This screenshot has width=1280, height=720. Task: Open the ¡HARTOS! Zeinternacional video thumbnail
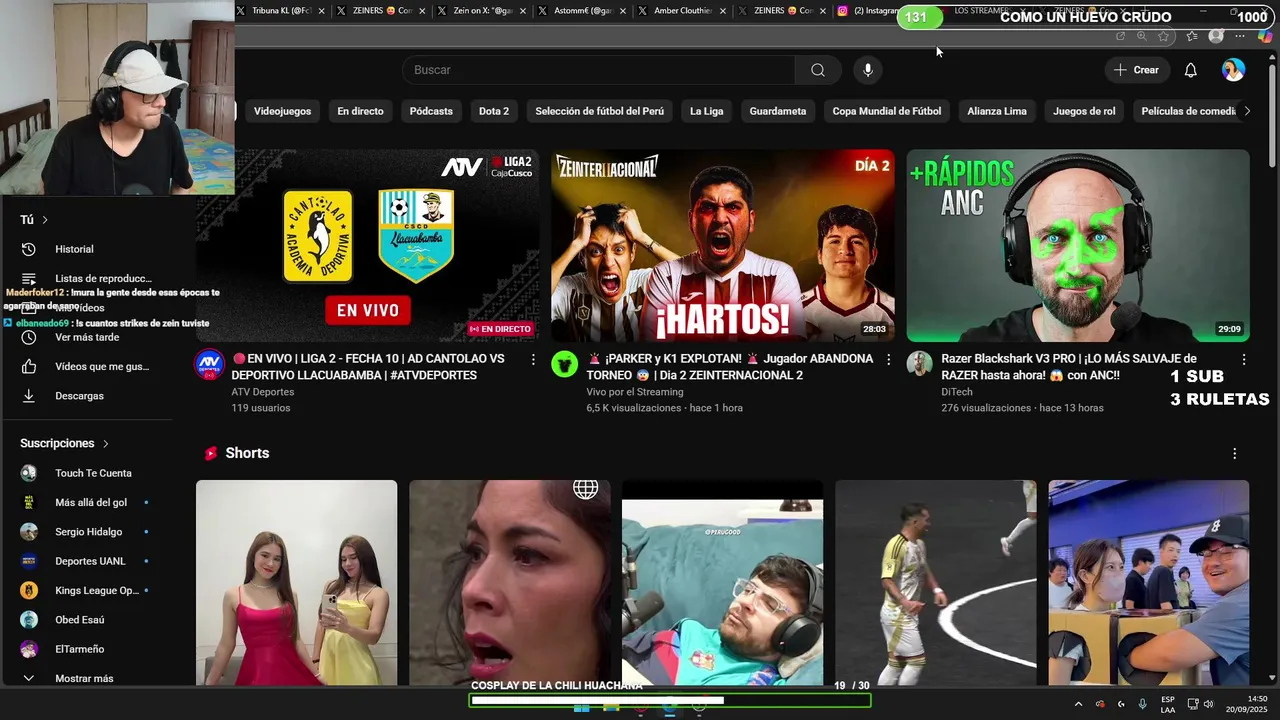723,246
